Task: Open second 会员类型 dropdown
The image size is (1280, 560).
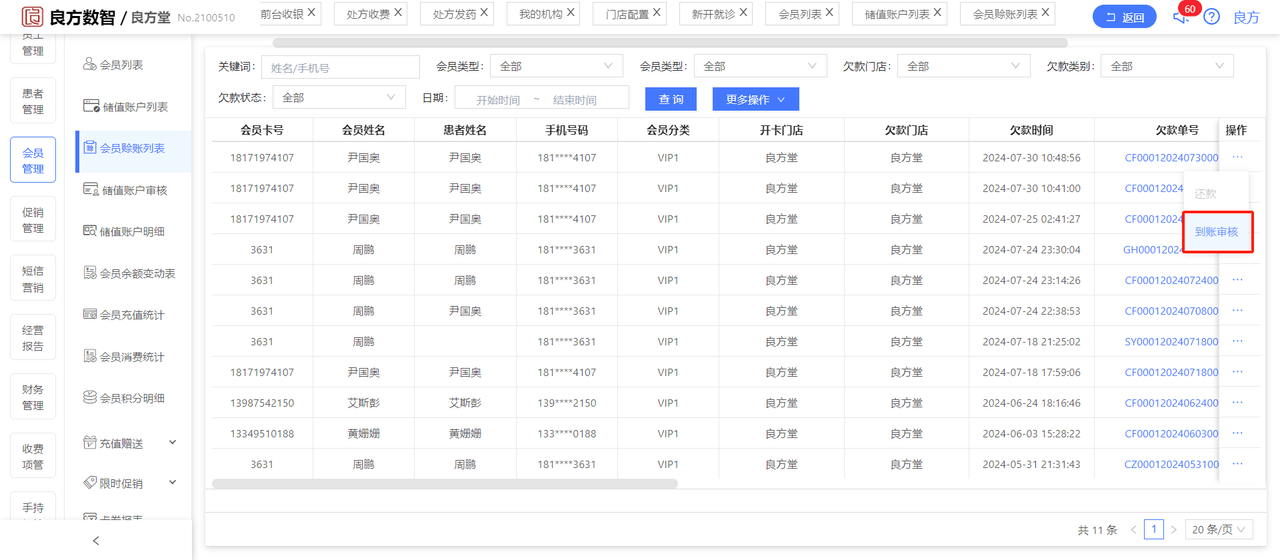Action: pyautogui.click(x=760, y=66)
